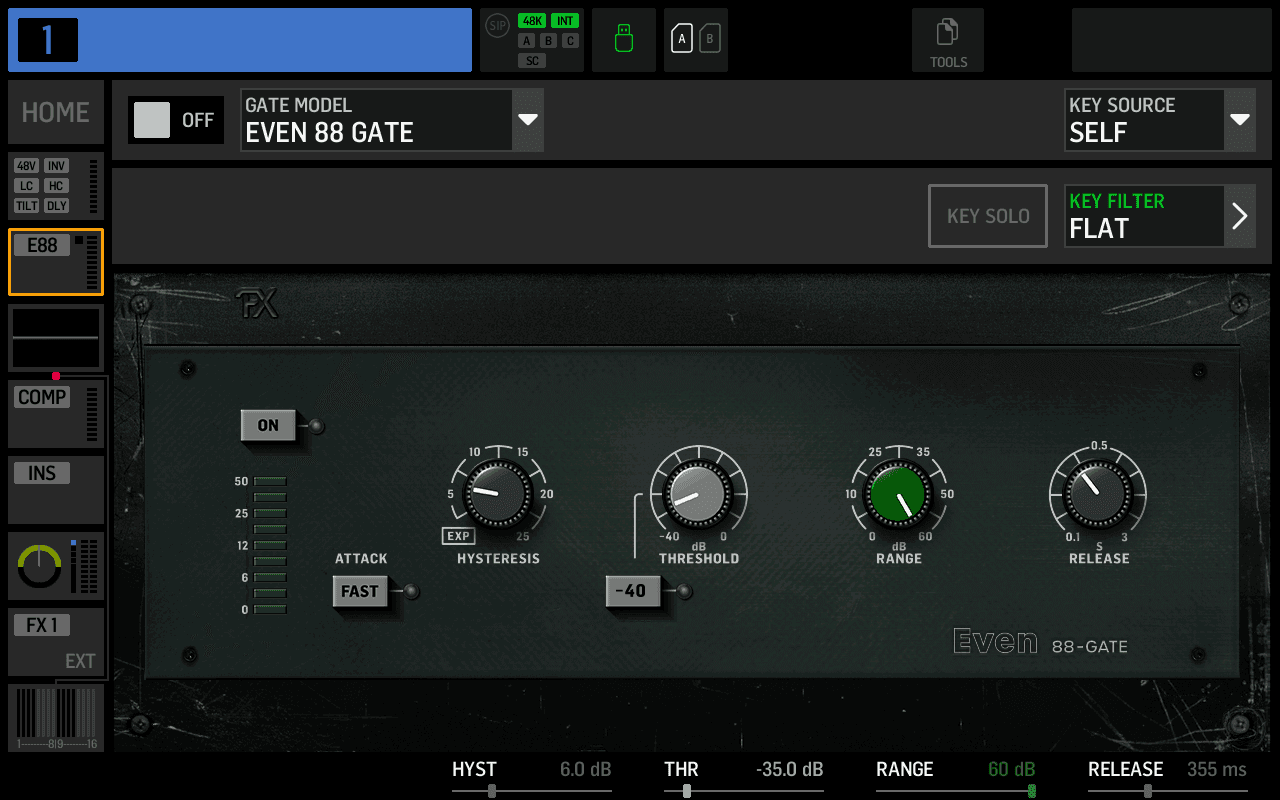Viewport: 1280px width, 800px height.
Task: Select the E88 gate section
Action: pos(56,262)
